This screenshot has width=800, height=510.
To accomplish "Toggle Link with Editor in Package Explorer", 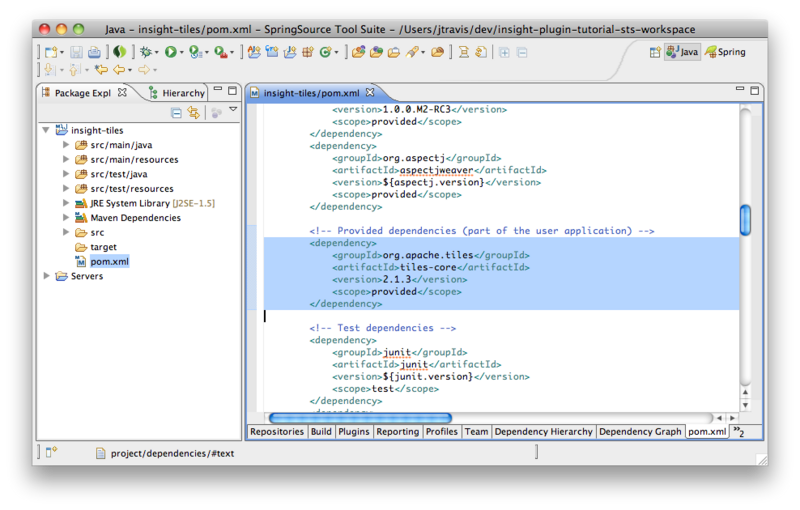I will (x=193, y=112).
